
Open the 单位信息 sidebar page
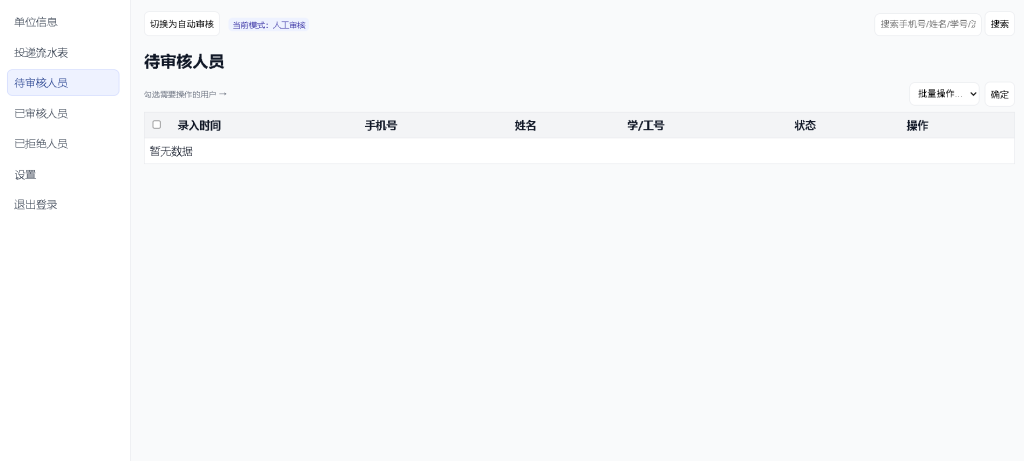[36, 22]
